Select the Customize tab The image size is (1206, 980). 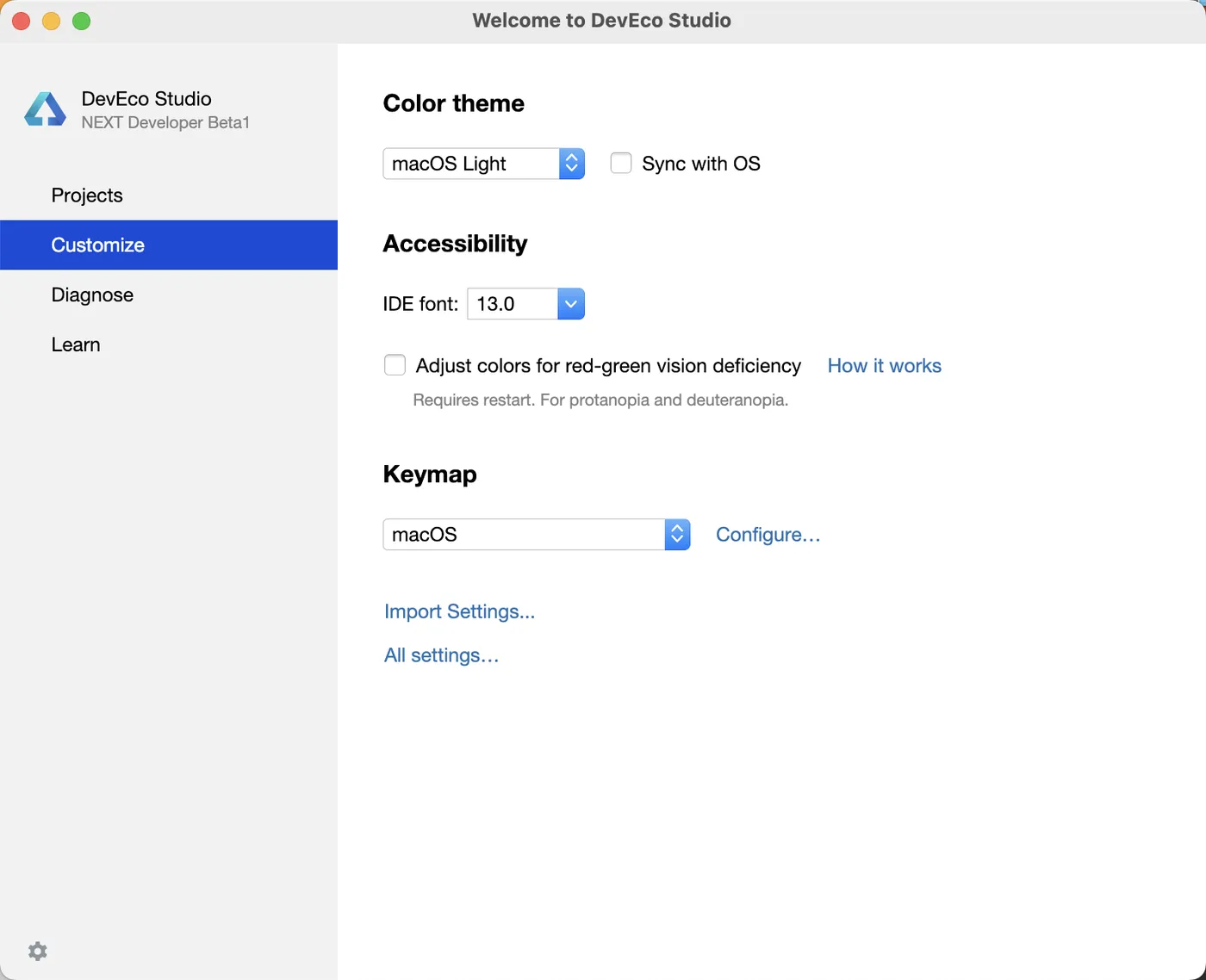[169, 245]
